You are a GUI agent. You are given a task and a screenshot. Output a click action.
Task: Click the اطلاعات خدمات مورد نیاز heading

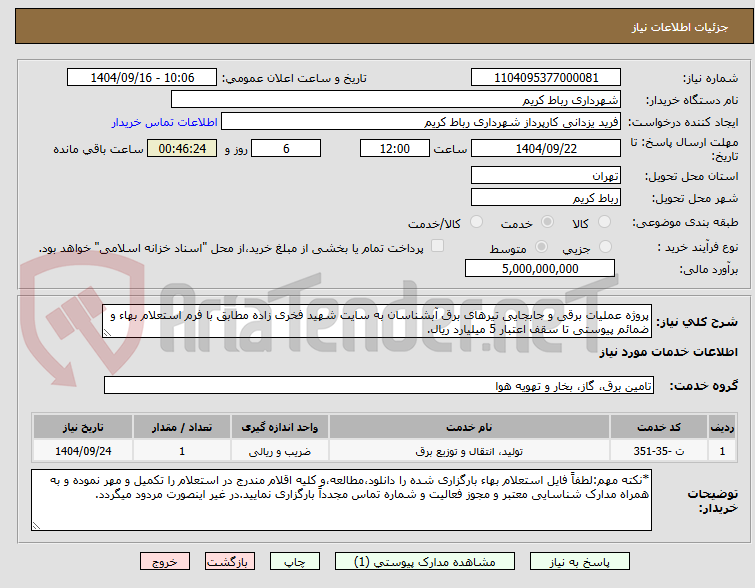pos(668,353)
